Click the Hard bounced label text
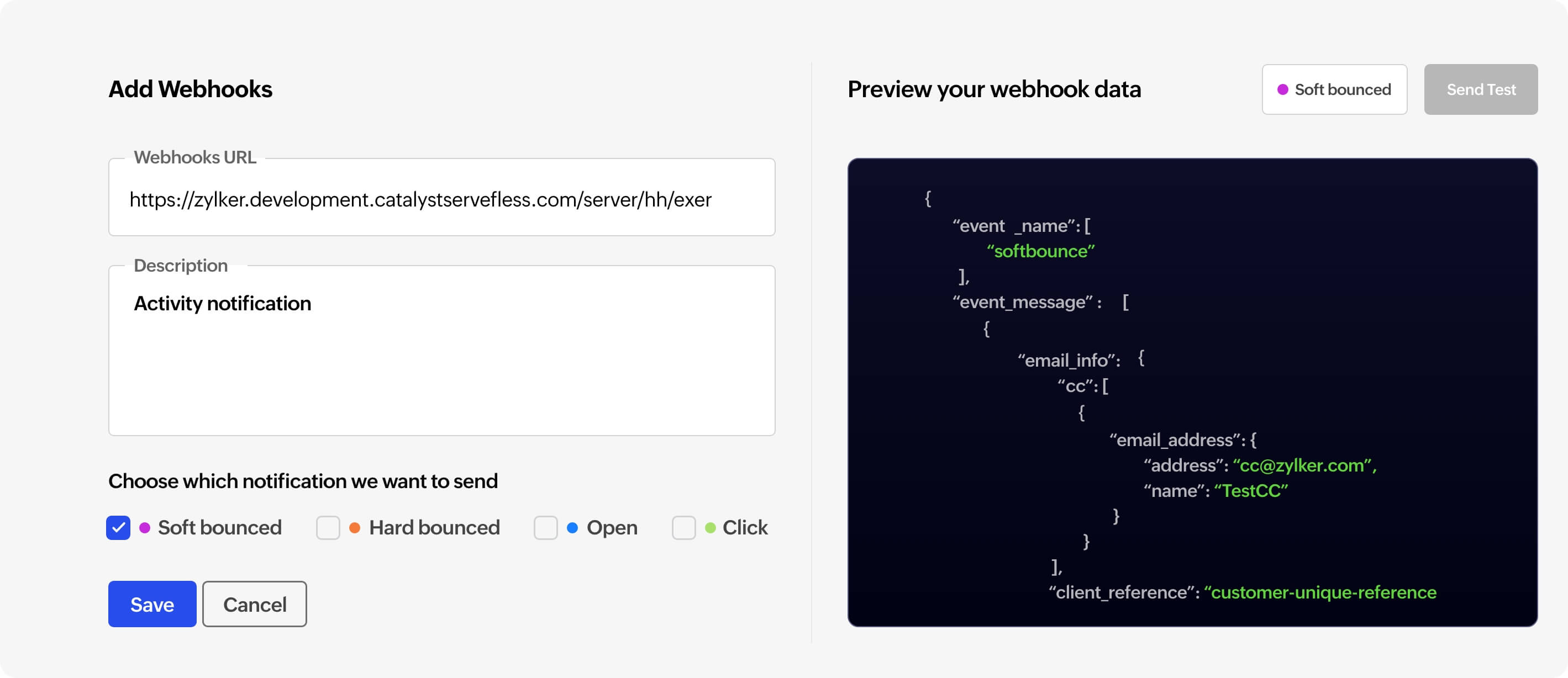Screen dimensions: 1568x678 [x=434, y=527]
